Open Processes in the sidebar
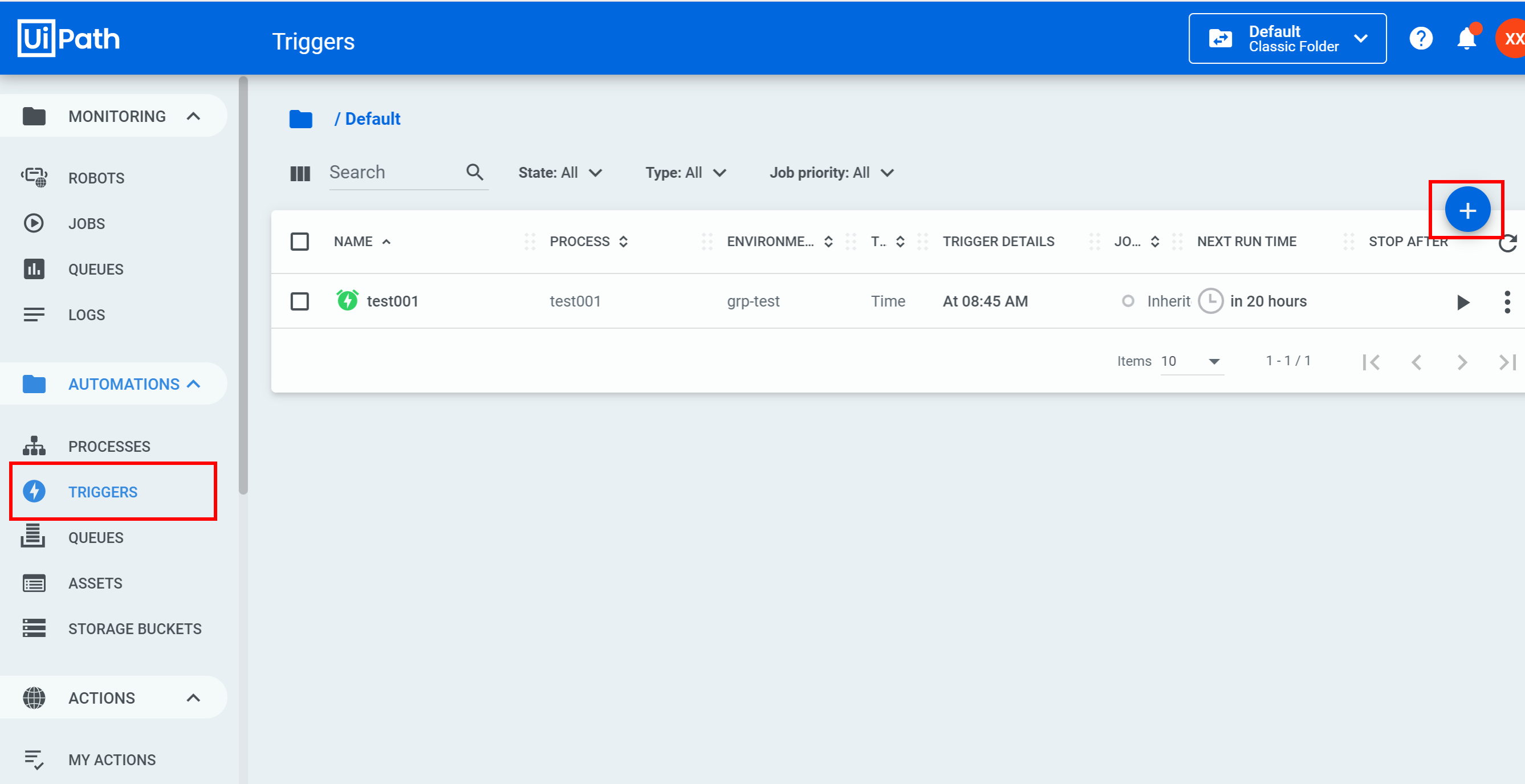Viewport: 1525px width, 784px height. tap(109, 446)
